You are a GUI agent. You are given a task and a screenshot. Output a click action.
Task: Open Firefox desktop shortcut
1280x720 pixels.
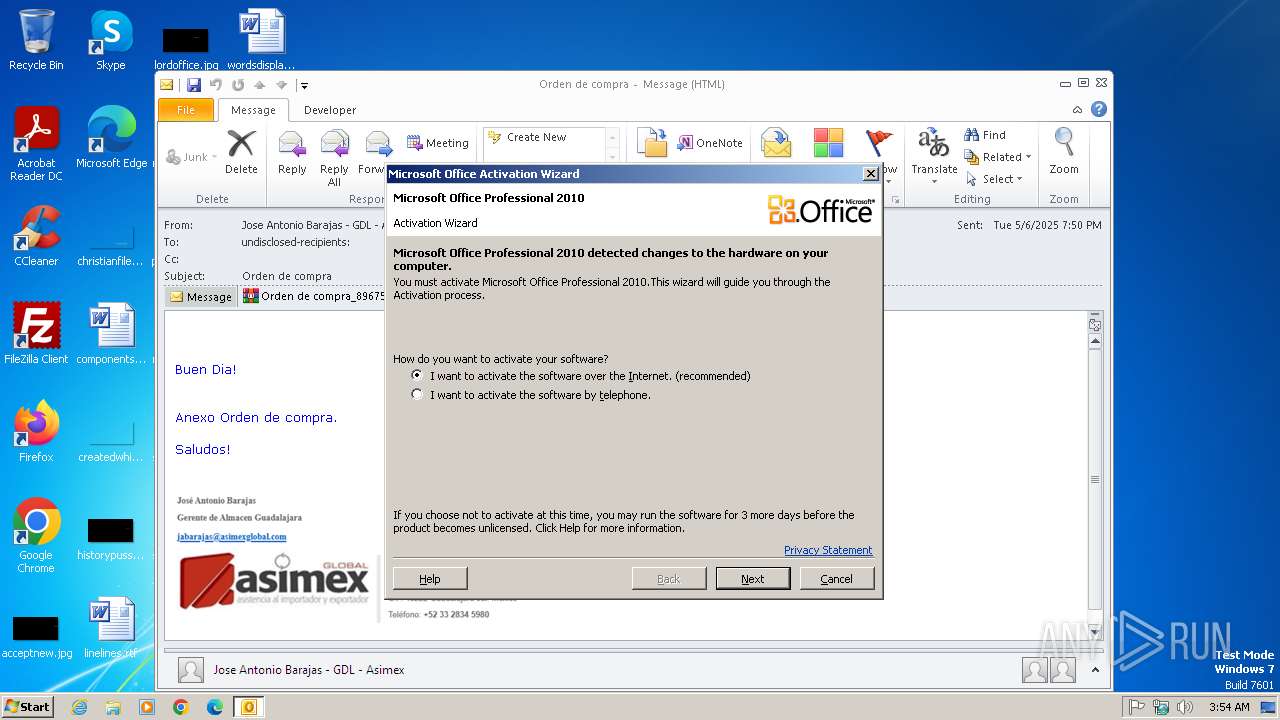(36, 431)
